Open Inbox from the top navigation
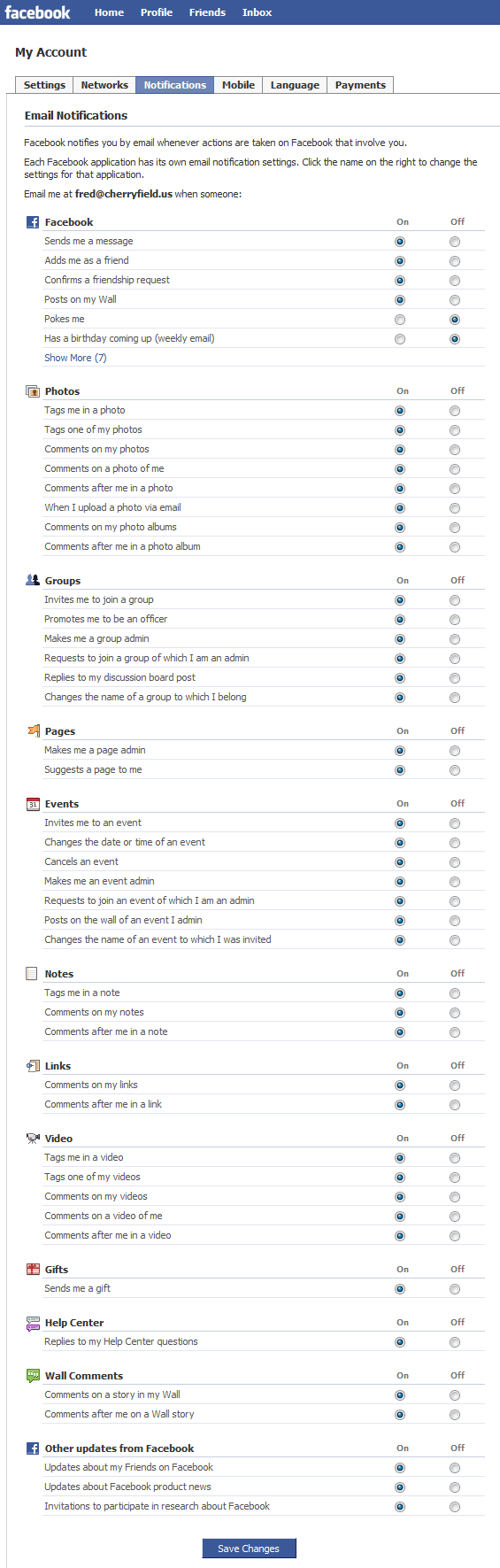Image resolution: width=500 pixels, height=1568 pixels. (257, 12)
